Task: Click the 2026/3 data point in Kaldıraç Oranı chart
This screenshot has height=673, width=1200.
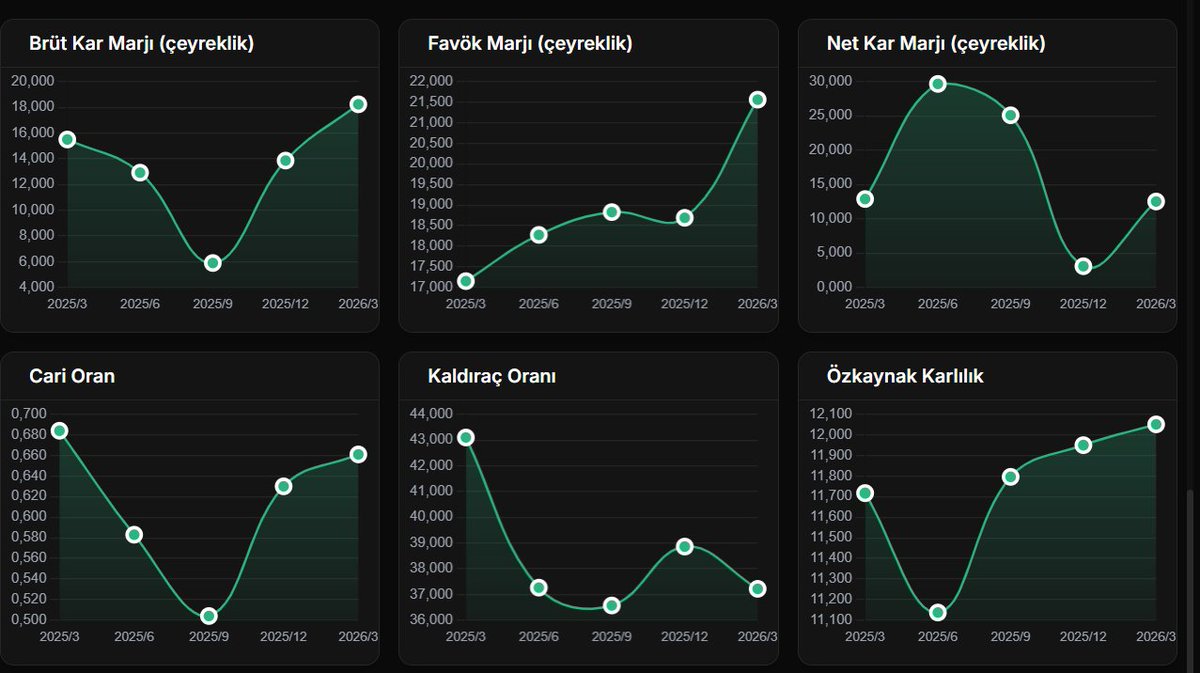Action: point(757,589)
